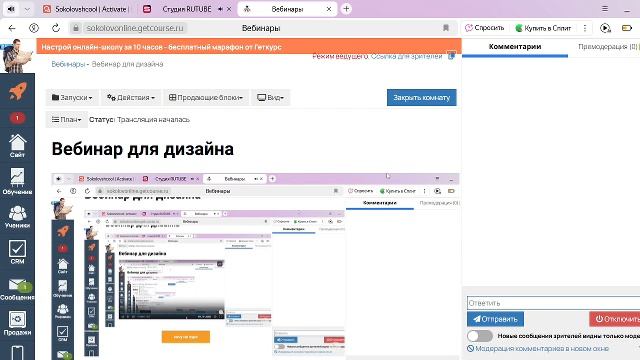This screenshot has height=360, width=640.
Task: Expand the Действия dropdown
Action: 131,98
